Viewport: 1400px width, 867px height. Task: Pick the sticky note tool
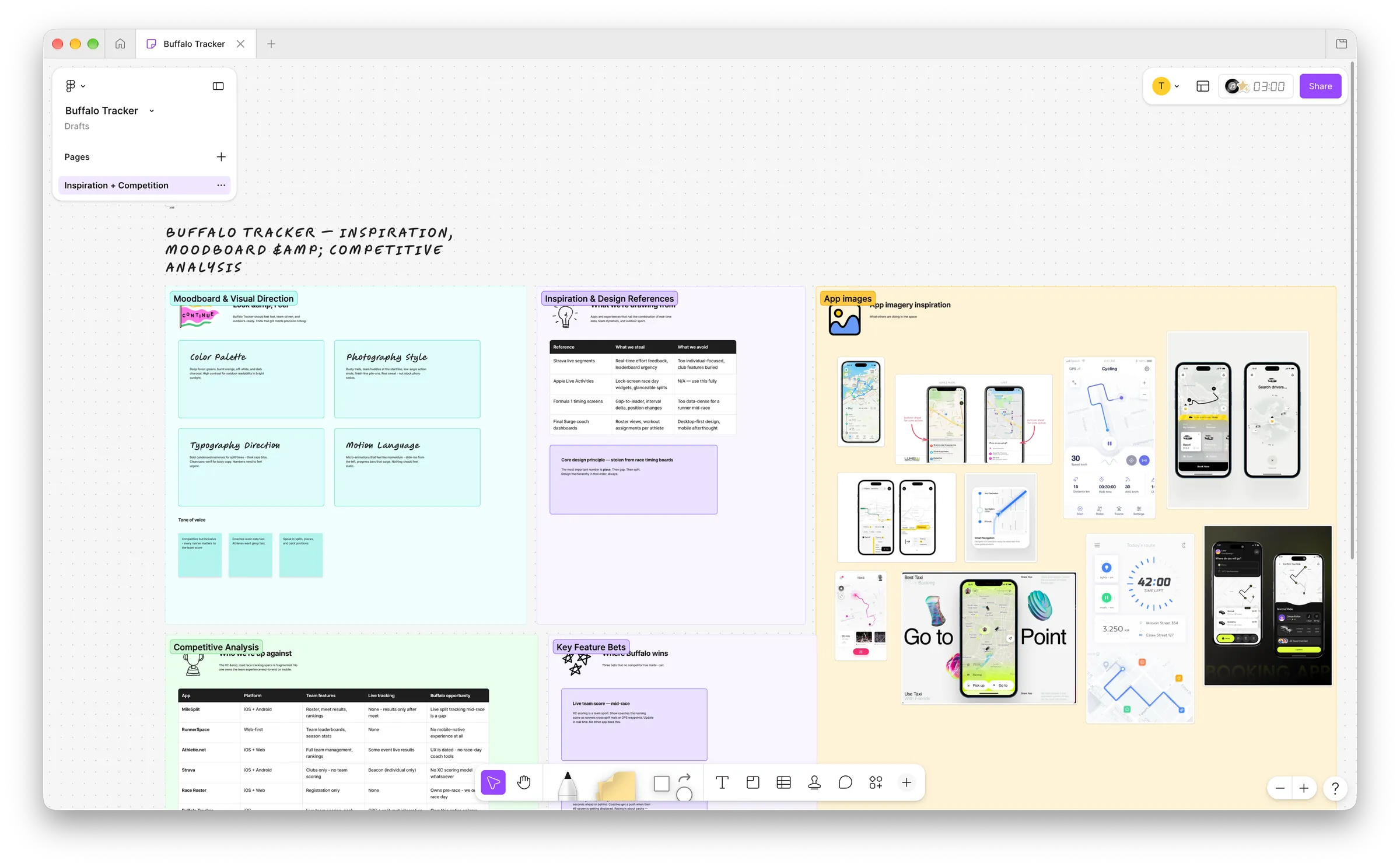click(616, 785)
